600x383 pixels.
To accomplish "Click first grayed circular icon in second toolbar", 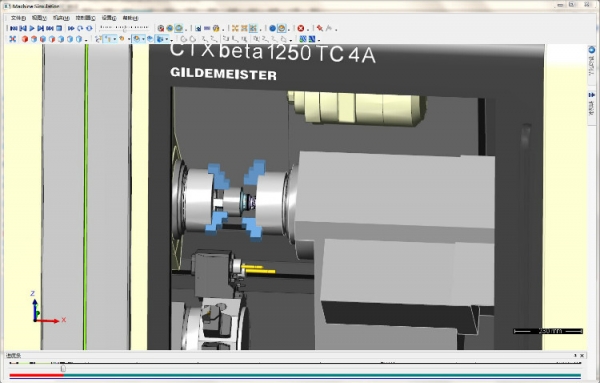I will click(183, 39).
